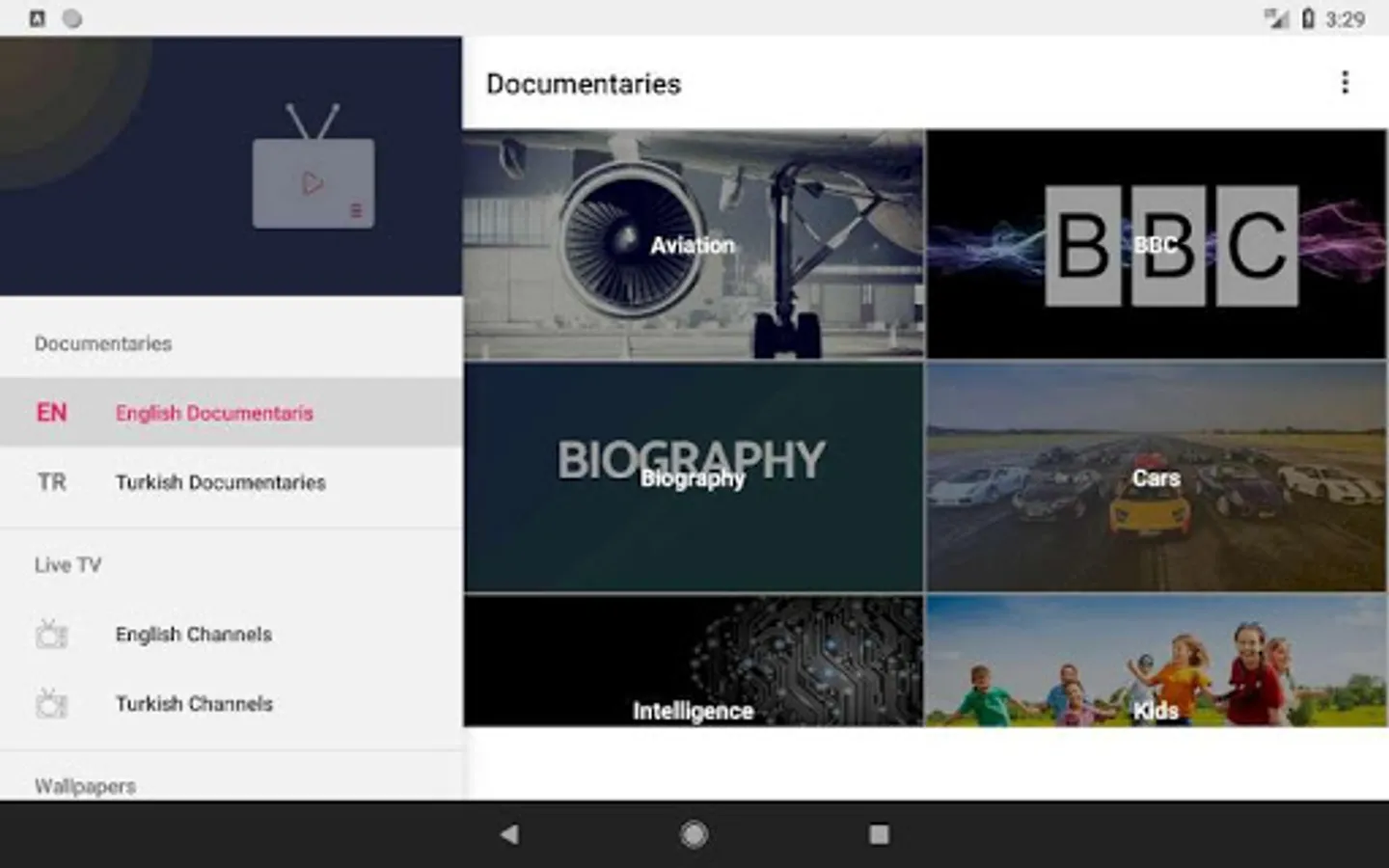Tap the Android recent apps button
1389x868 pixels.
(x=879, y=834)
